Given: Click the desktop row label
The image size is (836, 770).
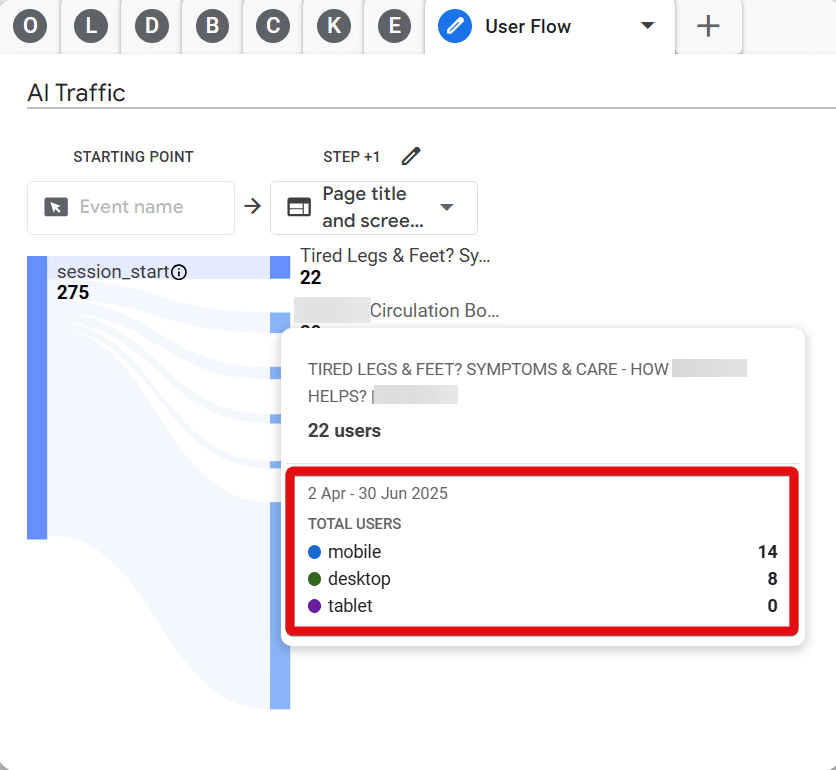Looking at the screenshot, I should pos(359,579).
